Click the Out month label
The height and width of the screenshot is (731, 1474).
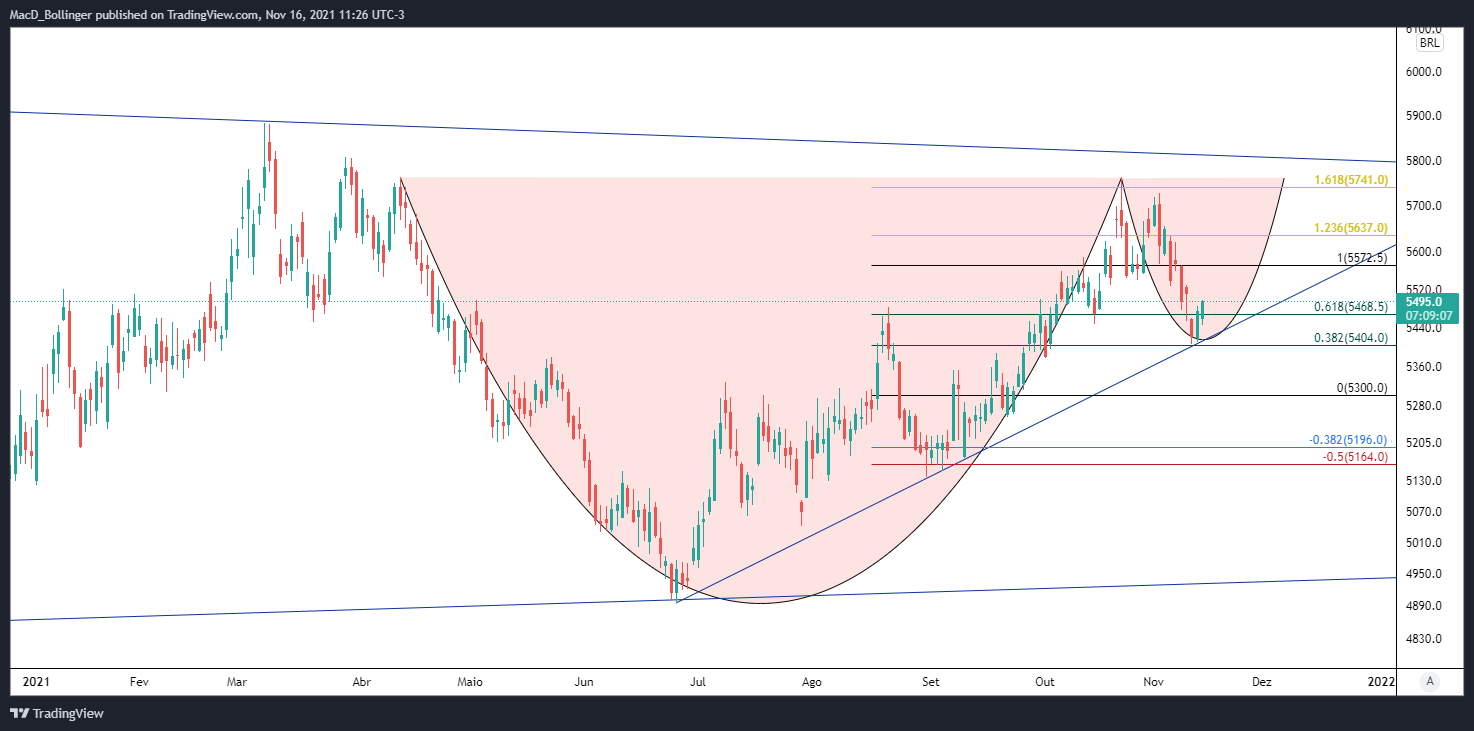[x=1045, y=682]
